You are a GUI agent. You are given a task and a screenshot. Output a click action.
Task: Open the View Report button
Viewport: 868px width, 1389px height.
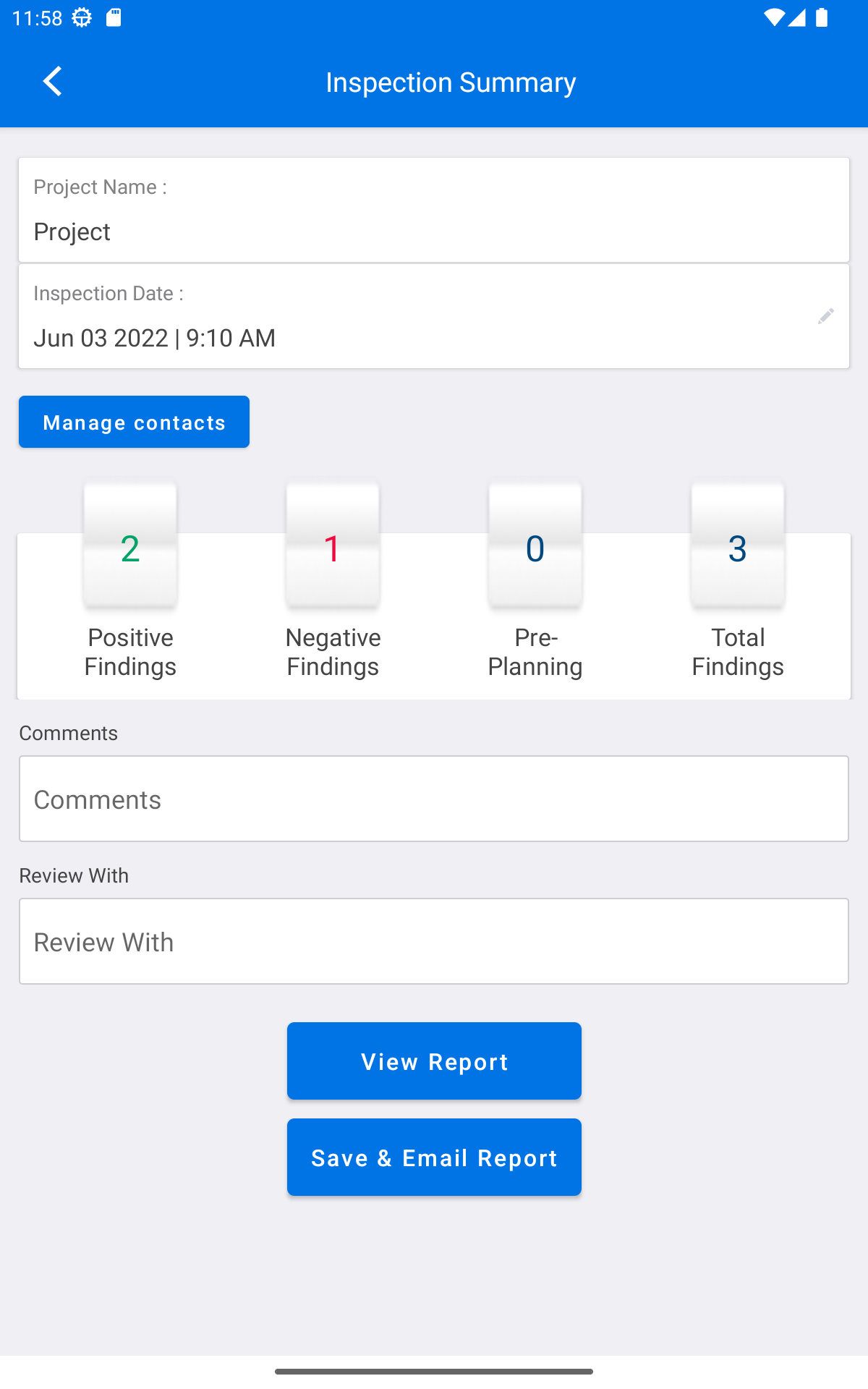click(x=434, y=1061)
